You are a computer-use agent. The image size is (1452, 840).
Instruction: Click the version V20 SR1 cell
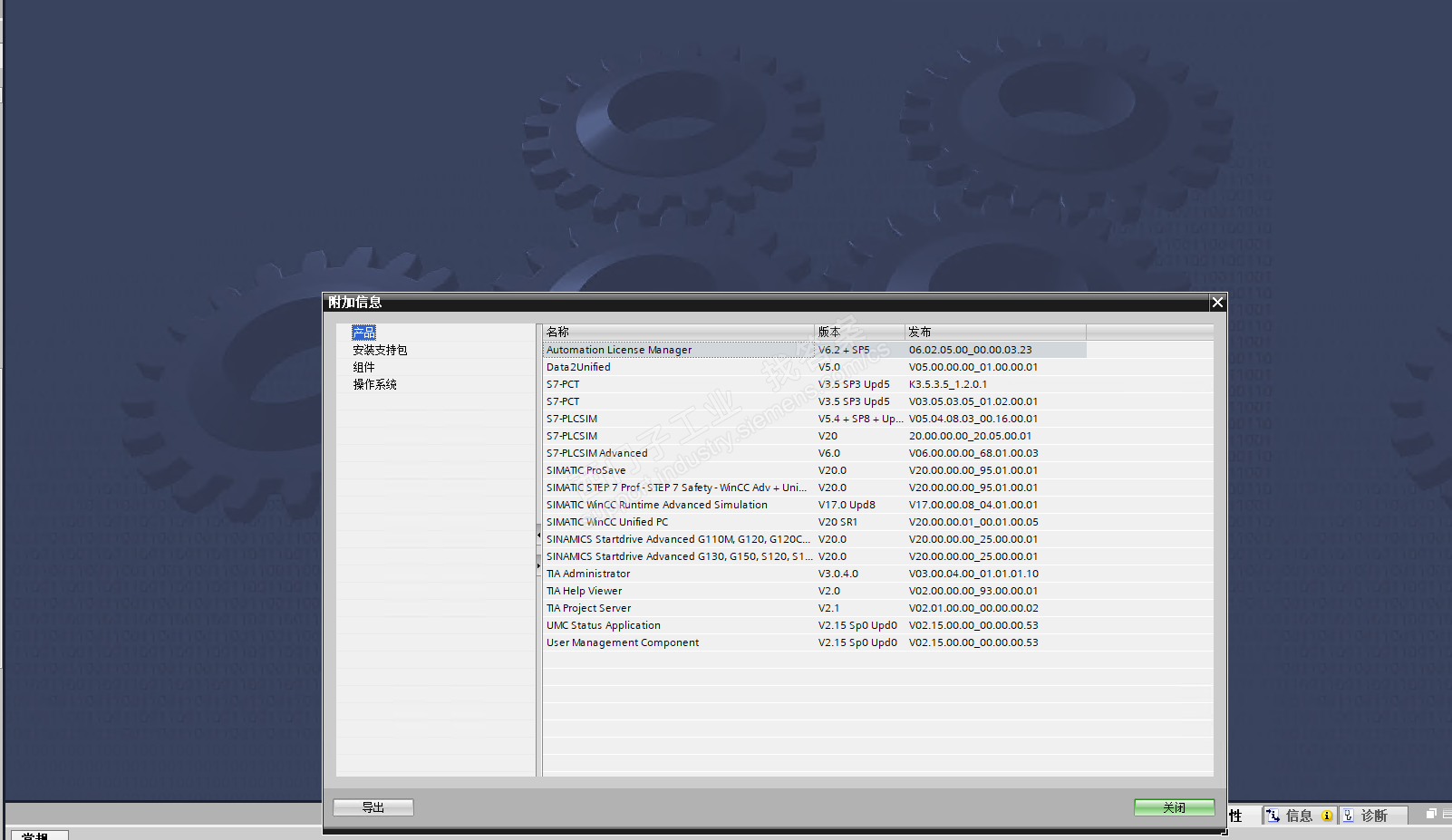click(x=837, y=522)
